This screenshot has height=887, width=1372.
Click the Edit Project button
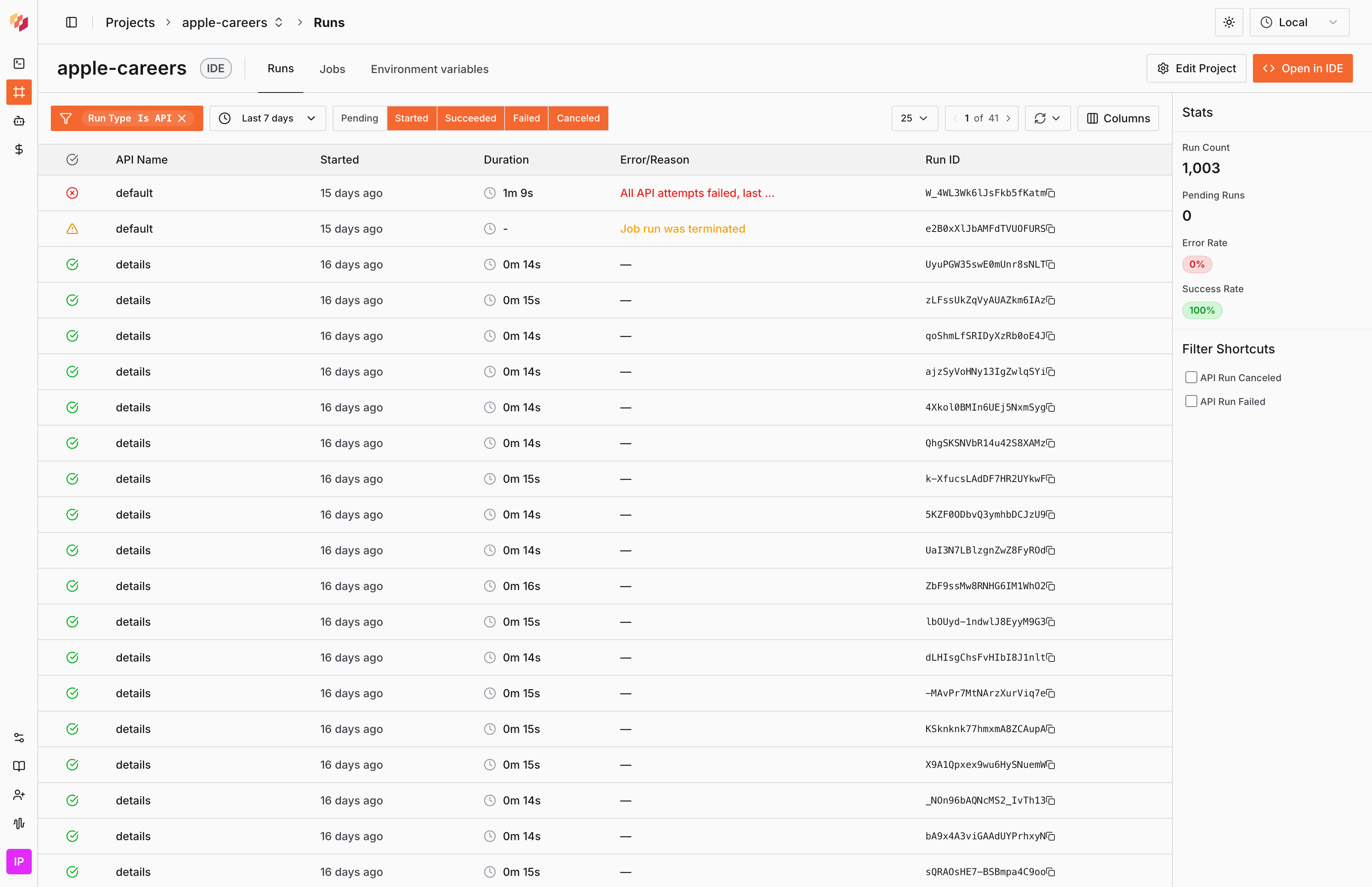click(x=1196, y=68)
